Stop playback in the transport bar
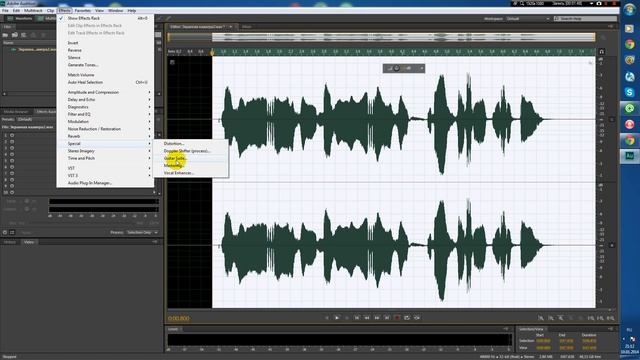Screen dimensions: 640x360 coord(327,318)
